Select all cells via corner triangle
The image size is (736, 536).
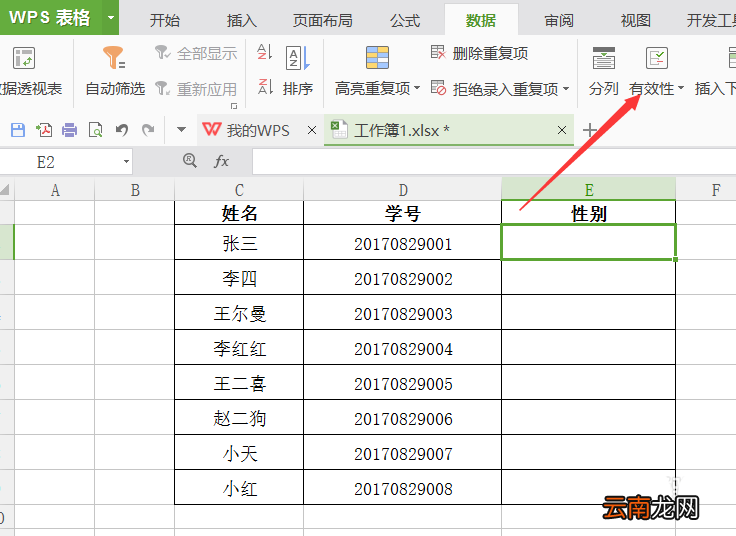(5, 190)
